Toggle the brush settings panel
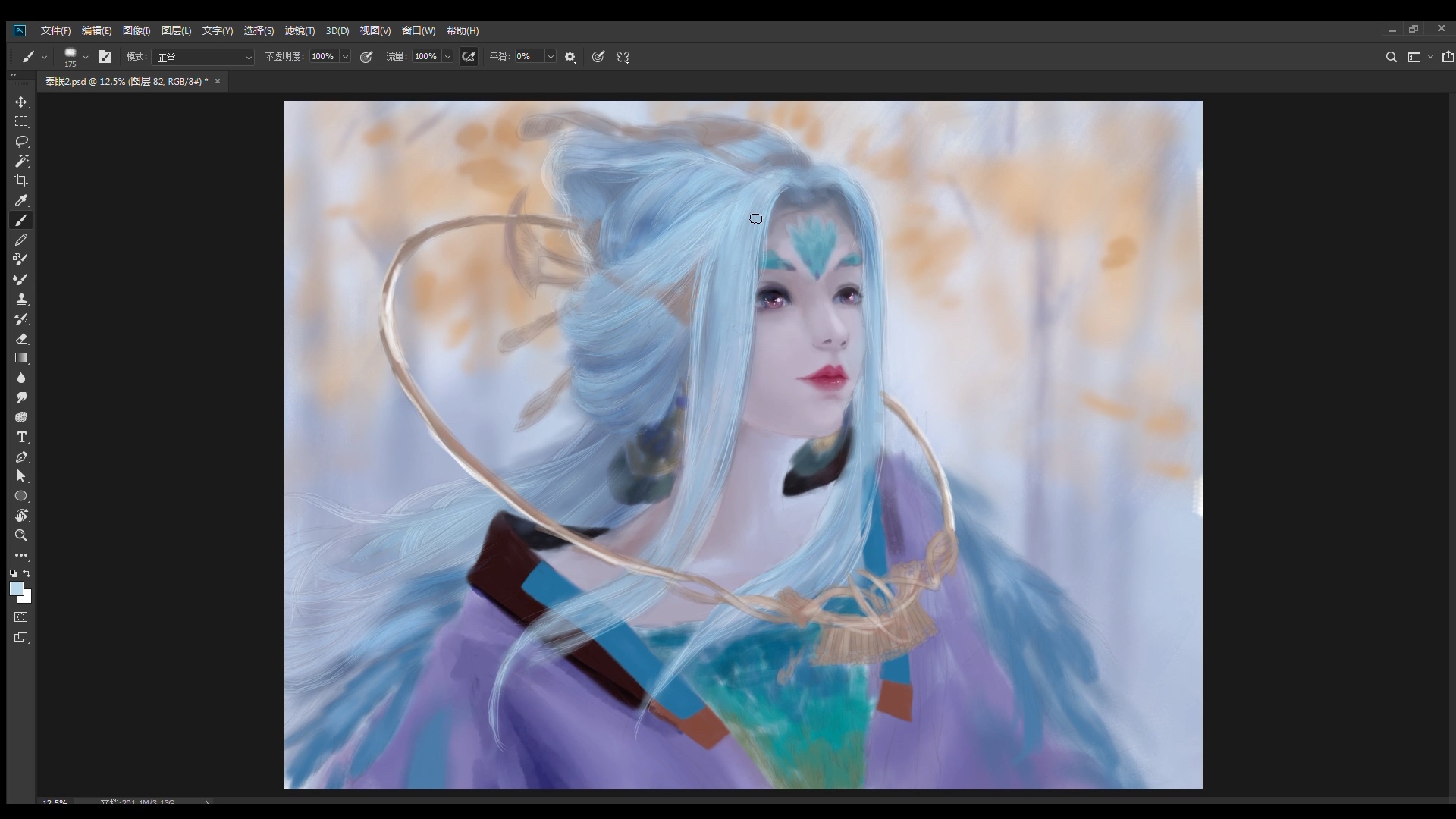The width and height of the screenshot is (1456, 819). [105, 57]
